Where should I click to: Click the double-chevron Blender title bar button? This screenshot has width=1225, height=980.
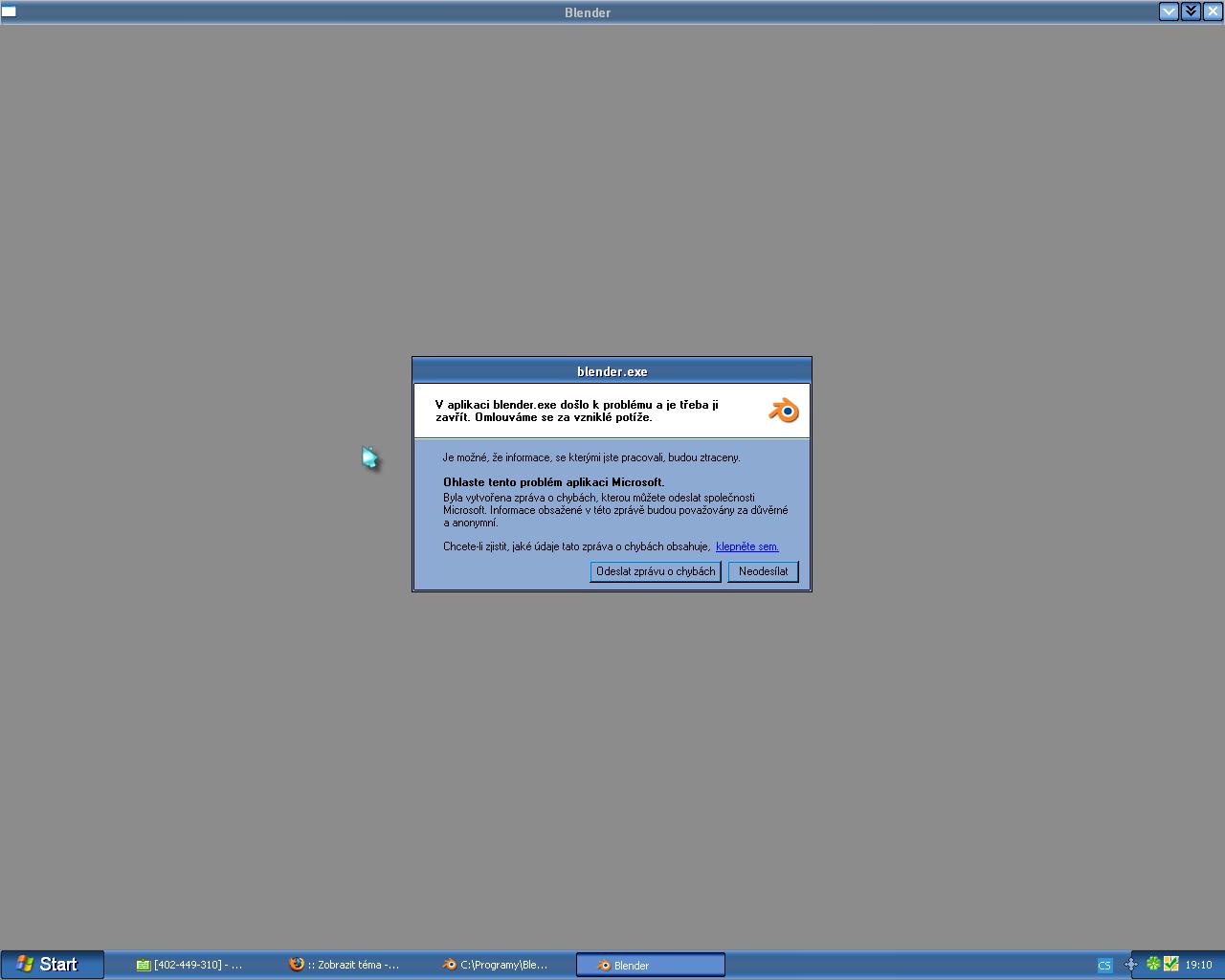tap(1191, 11)
